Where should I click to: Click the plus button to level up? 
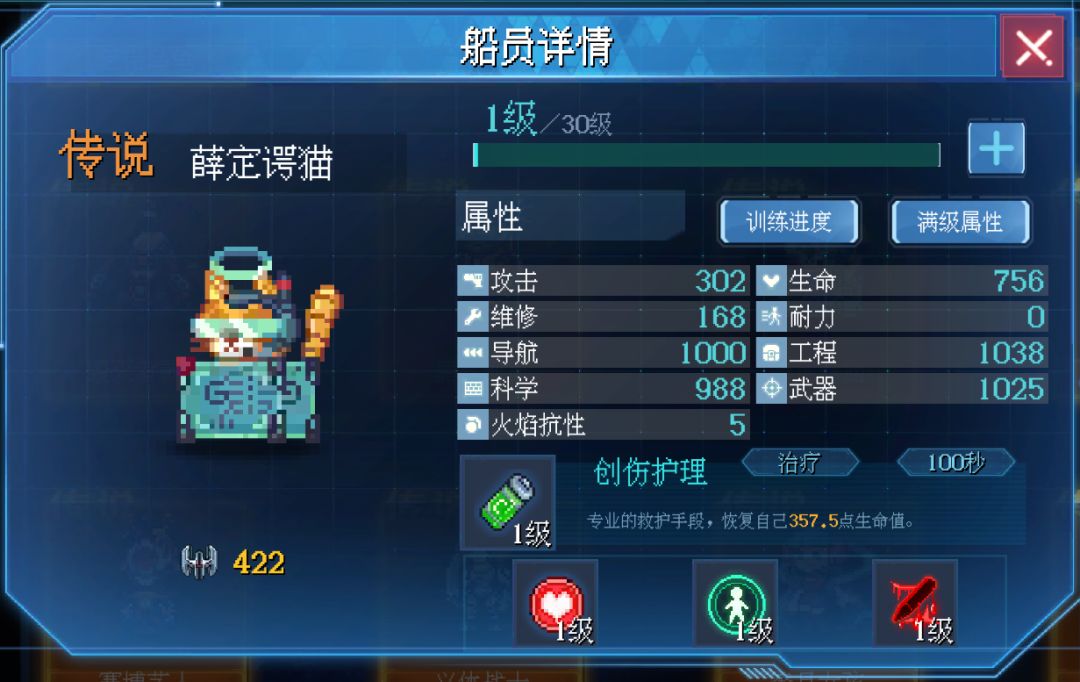(x=996, y=148)
